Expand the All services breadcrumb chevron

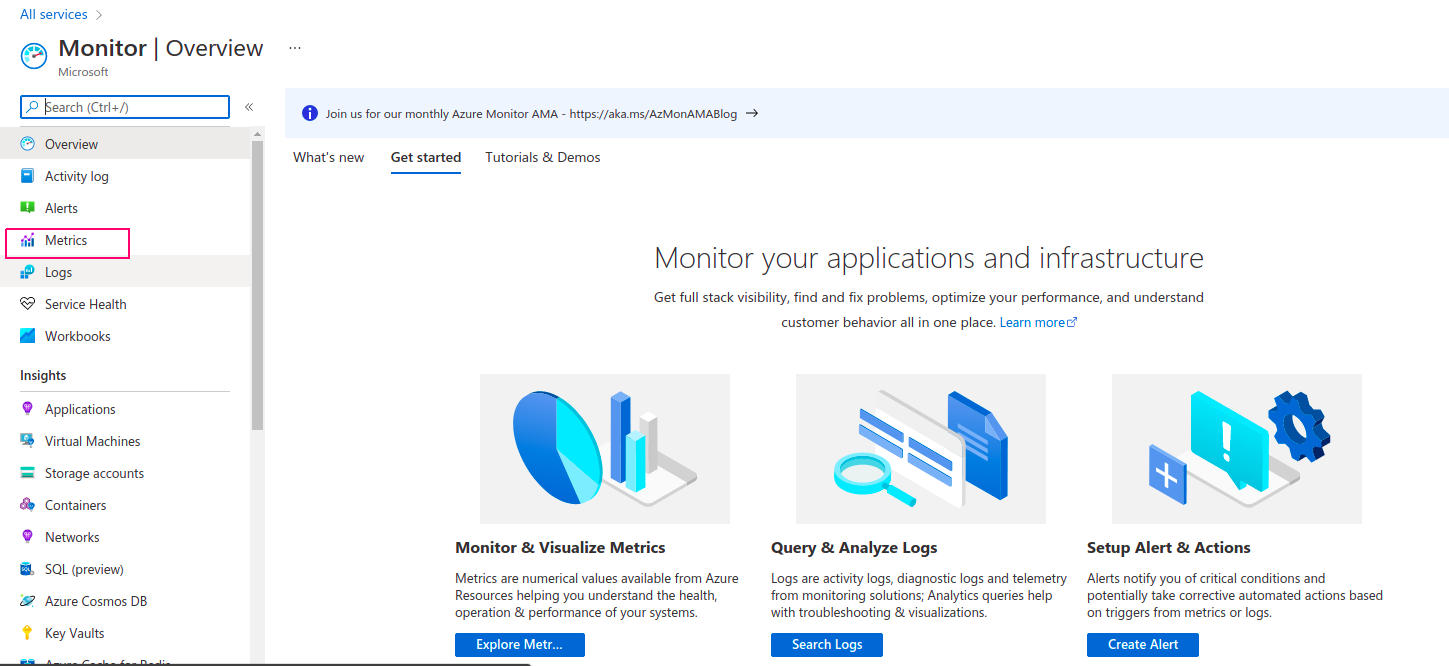click(x=98, y=15)
